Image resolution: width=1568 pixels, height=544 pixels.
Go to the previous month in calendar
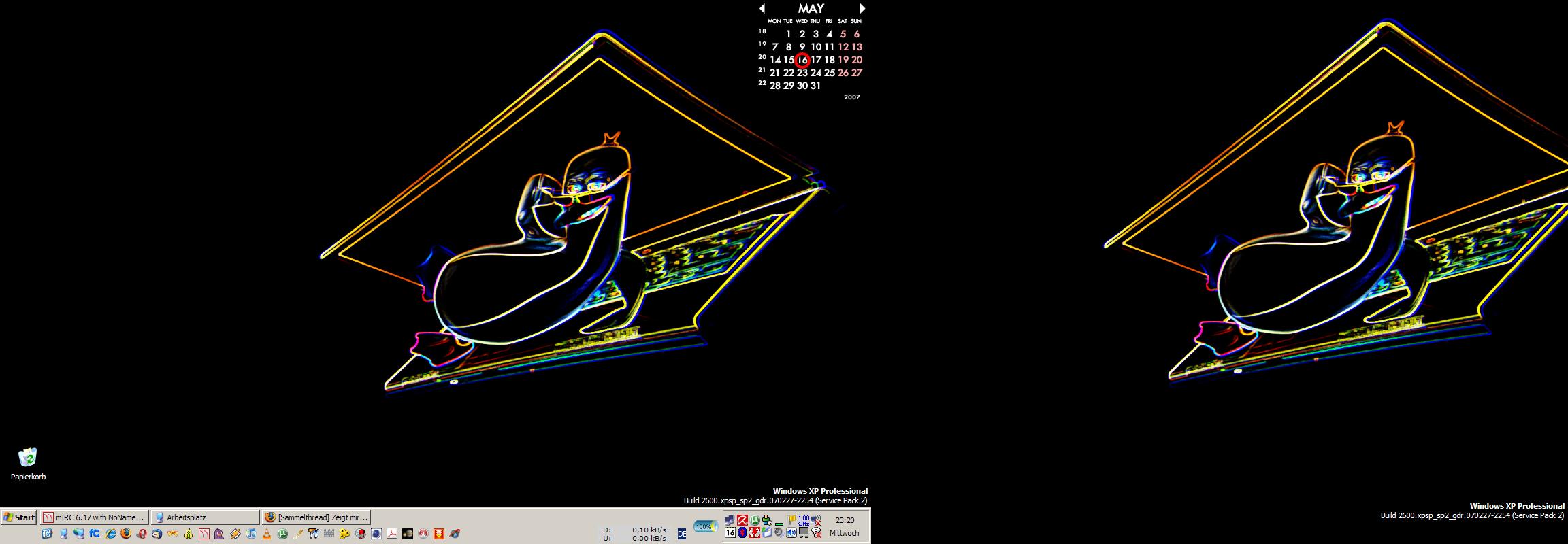pos(762,8)
